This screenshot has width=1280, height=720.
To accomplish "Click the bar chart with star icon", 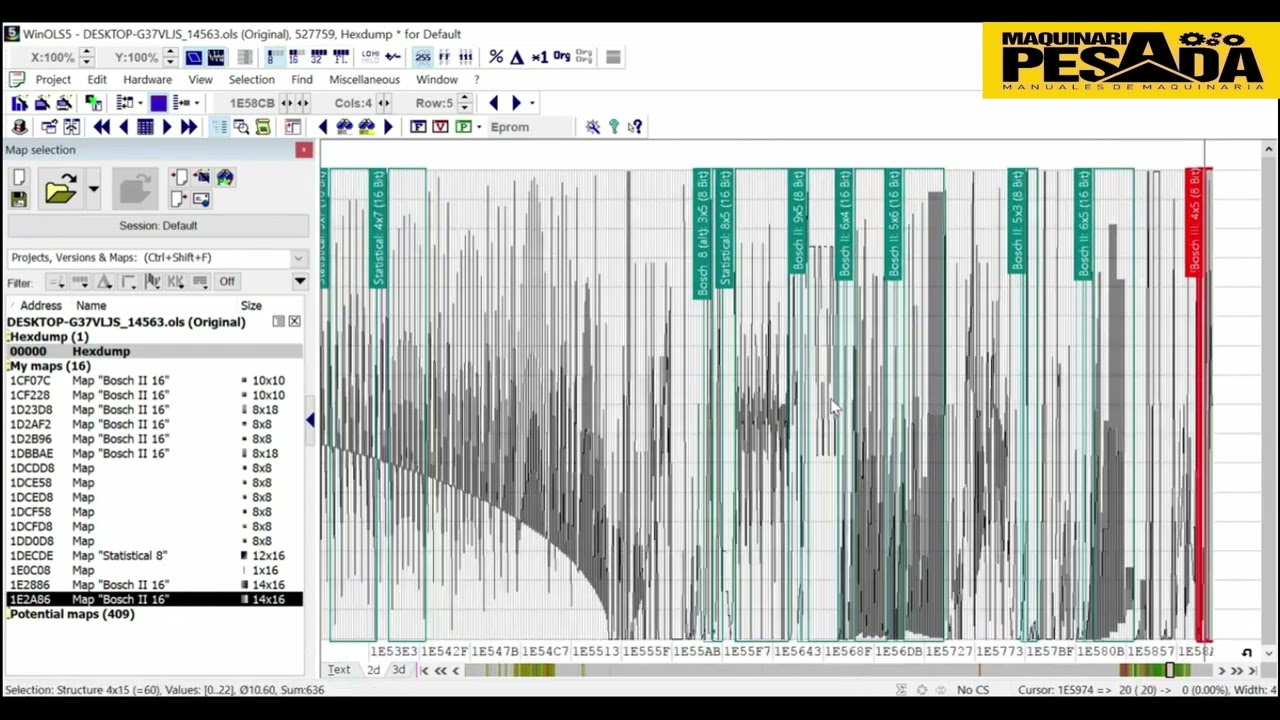I will (19, 103).
